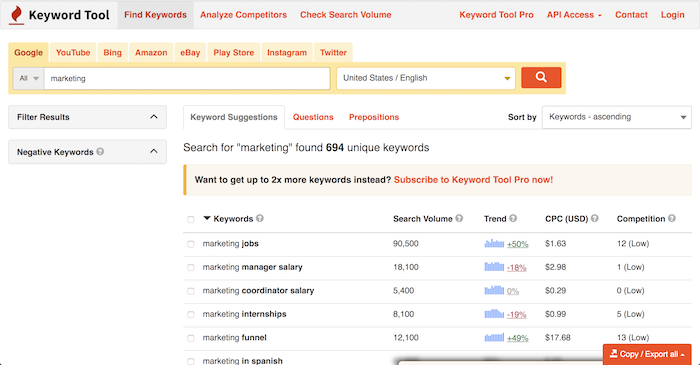
Task: Click help icon beside Trend header
Action: (513, 218)
